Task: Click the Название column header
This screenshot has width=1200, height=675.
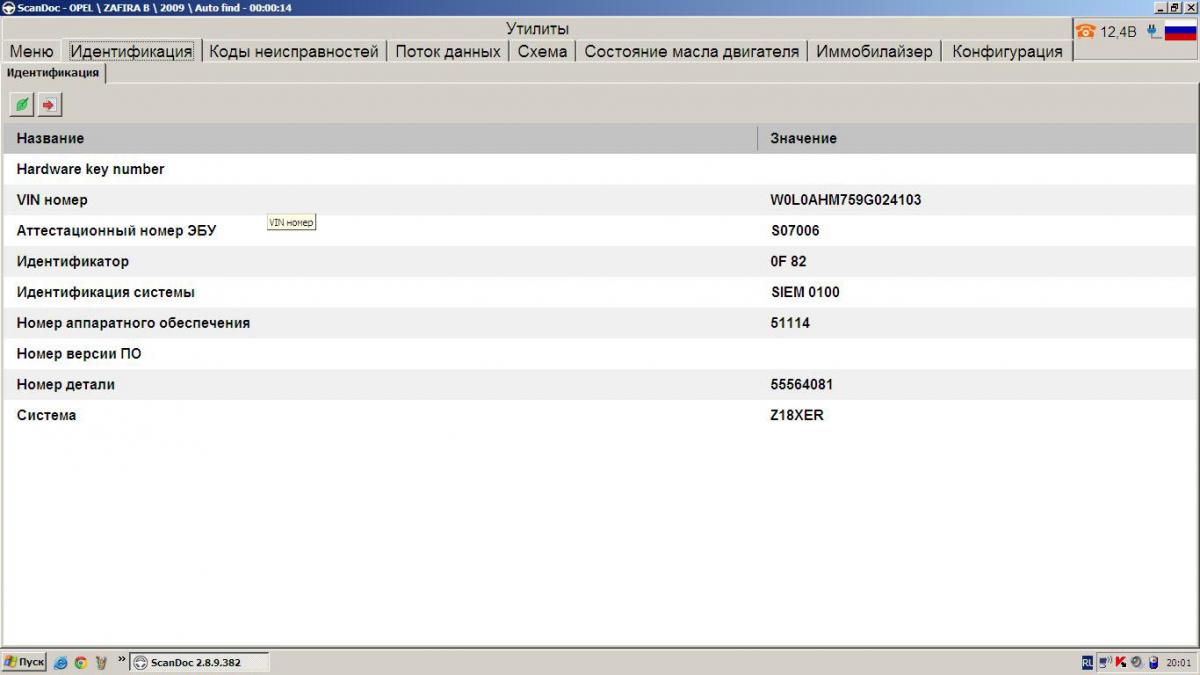Action: point(379,138)
